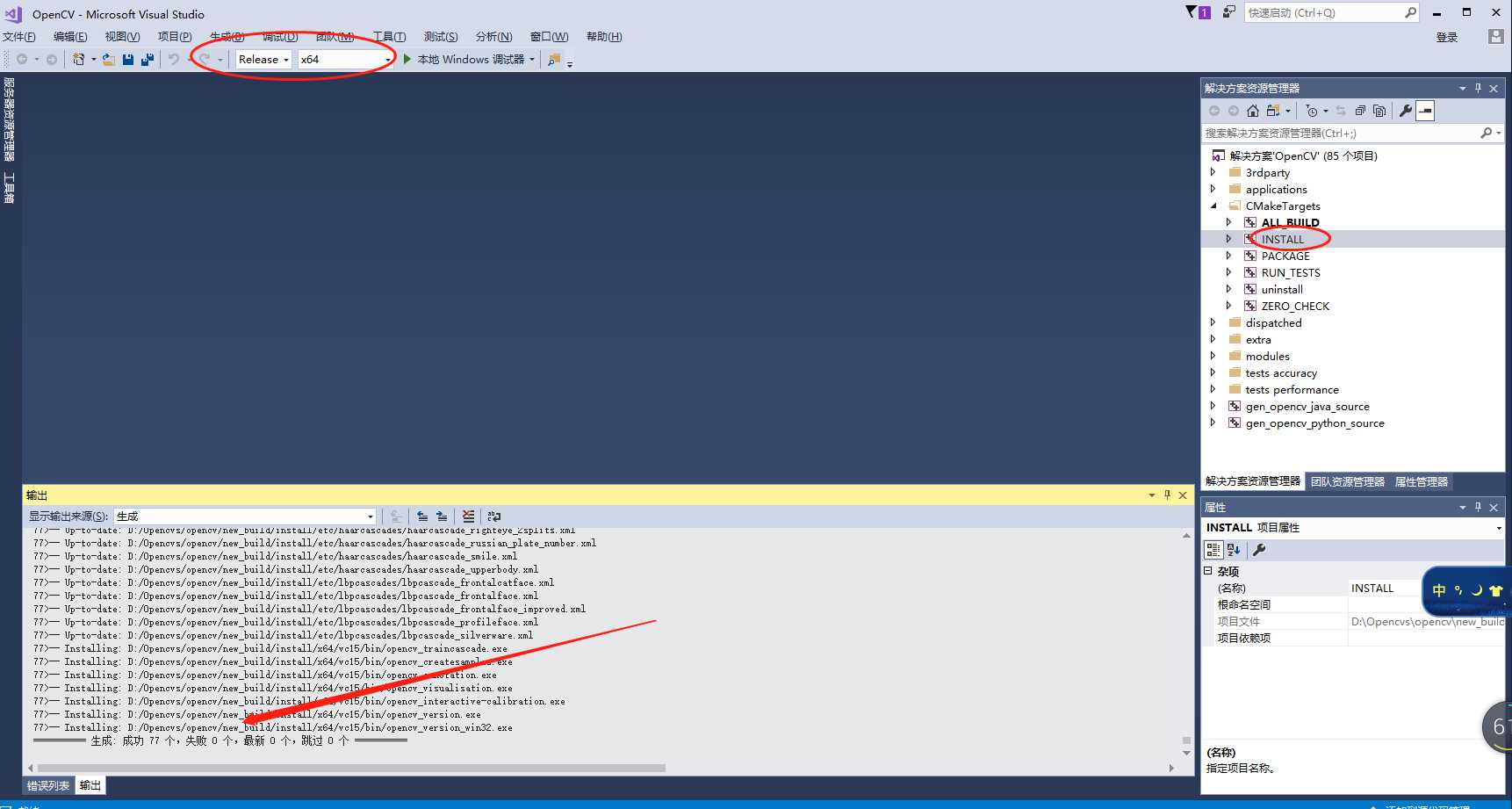This screenshot has width=1512, height=809.
Task: Click the Save All toolbar icon
Action: coord(148,59)
